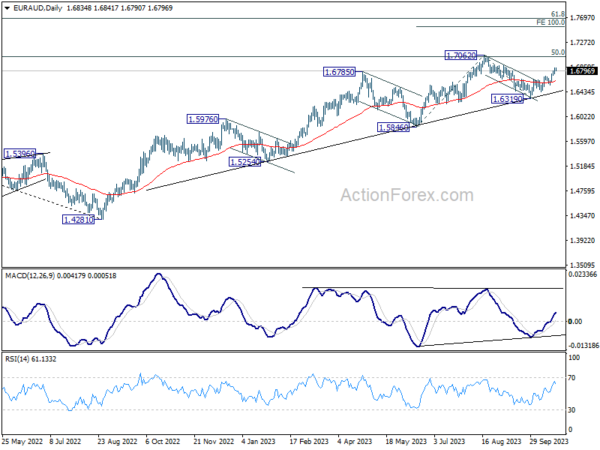Click the 3 Jul 2023 date label
Viewport: 600px width, 450px height.
(449, 442)
